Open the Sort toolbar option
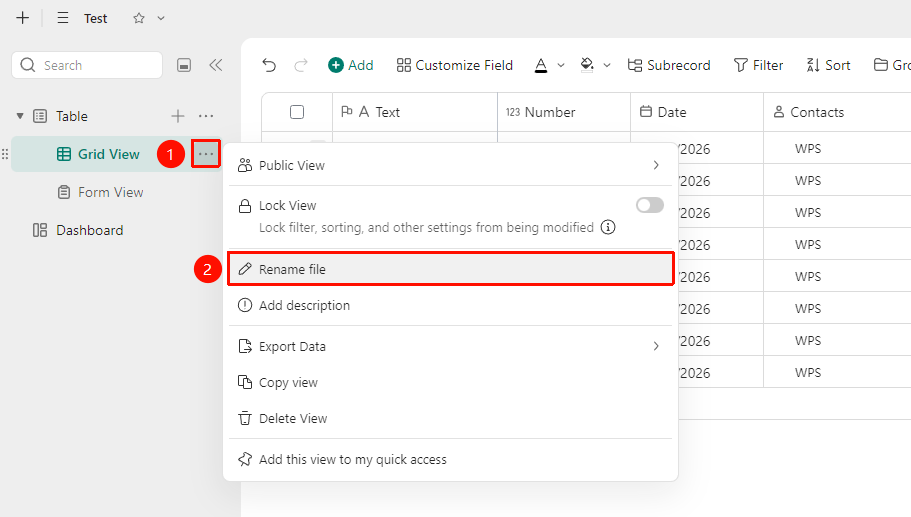The height and width of the screenshot is (517, 911). click(828, 65)
